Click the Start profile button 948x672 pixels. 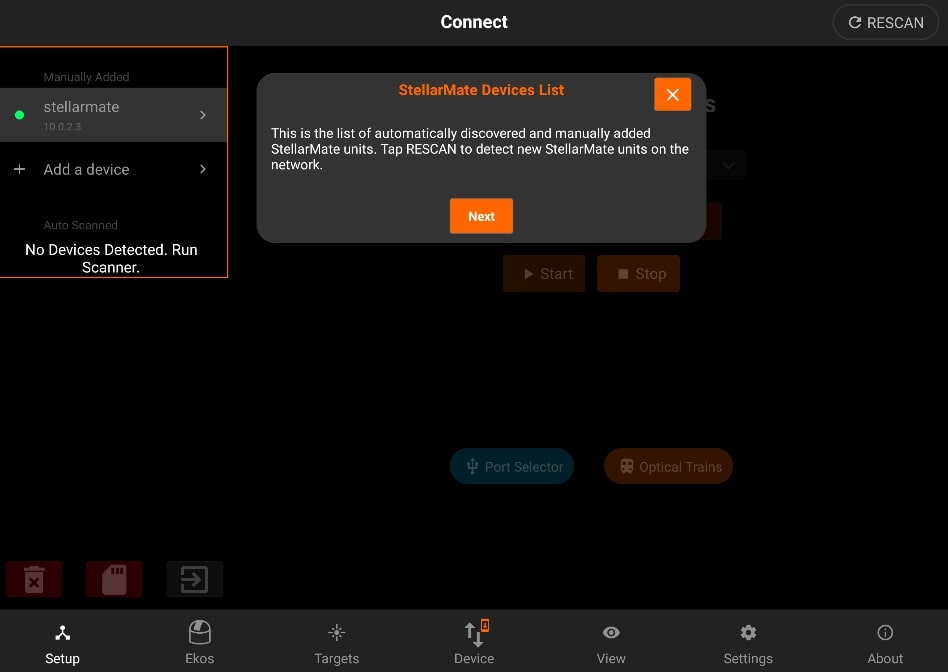click(544, 273)
